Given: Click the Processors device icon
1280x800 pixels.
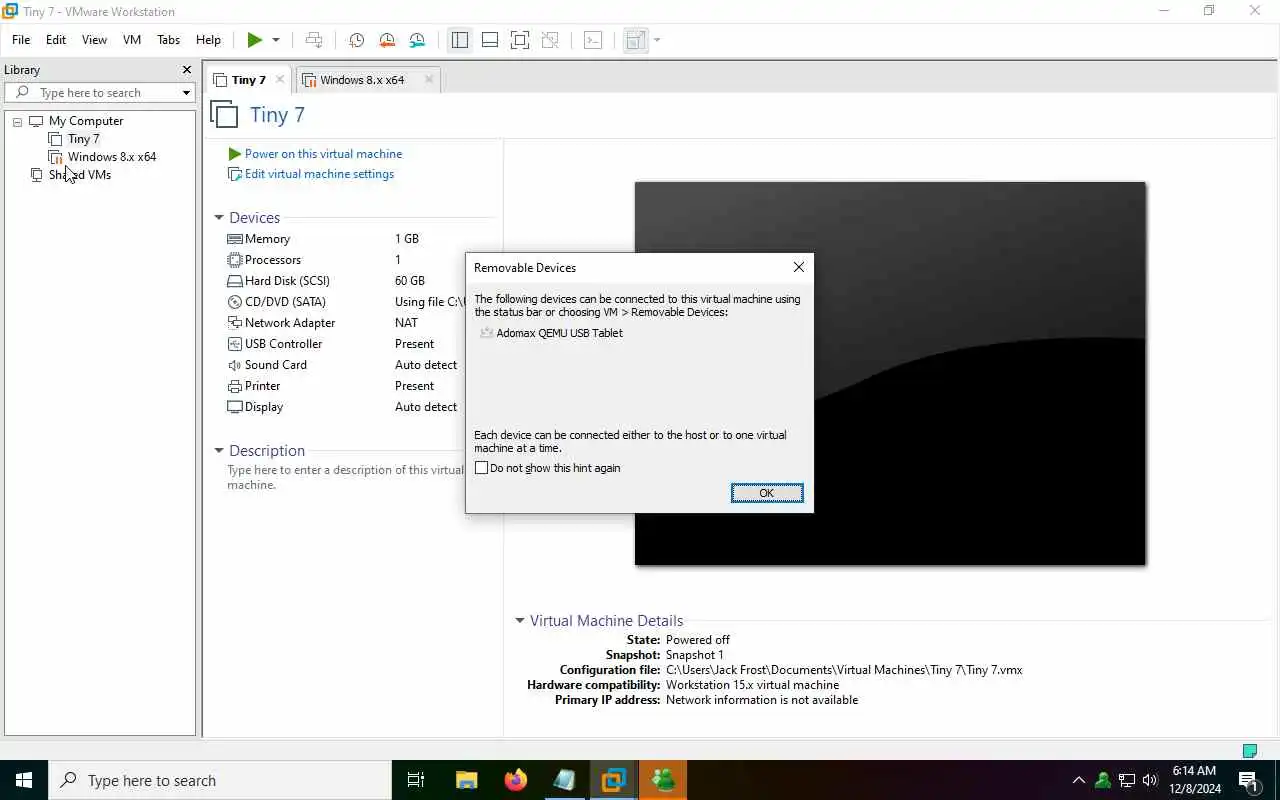Looking at the screenshot, I should click(x=235, y=260).
